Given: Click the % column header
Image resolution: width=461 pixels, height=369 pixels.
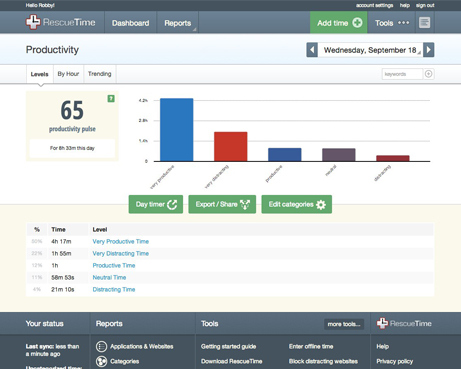Looking at the screenshot, I should 37,229.
